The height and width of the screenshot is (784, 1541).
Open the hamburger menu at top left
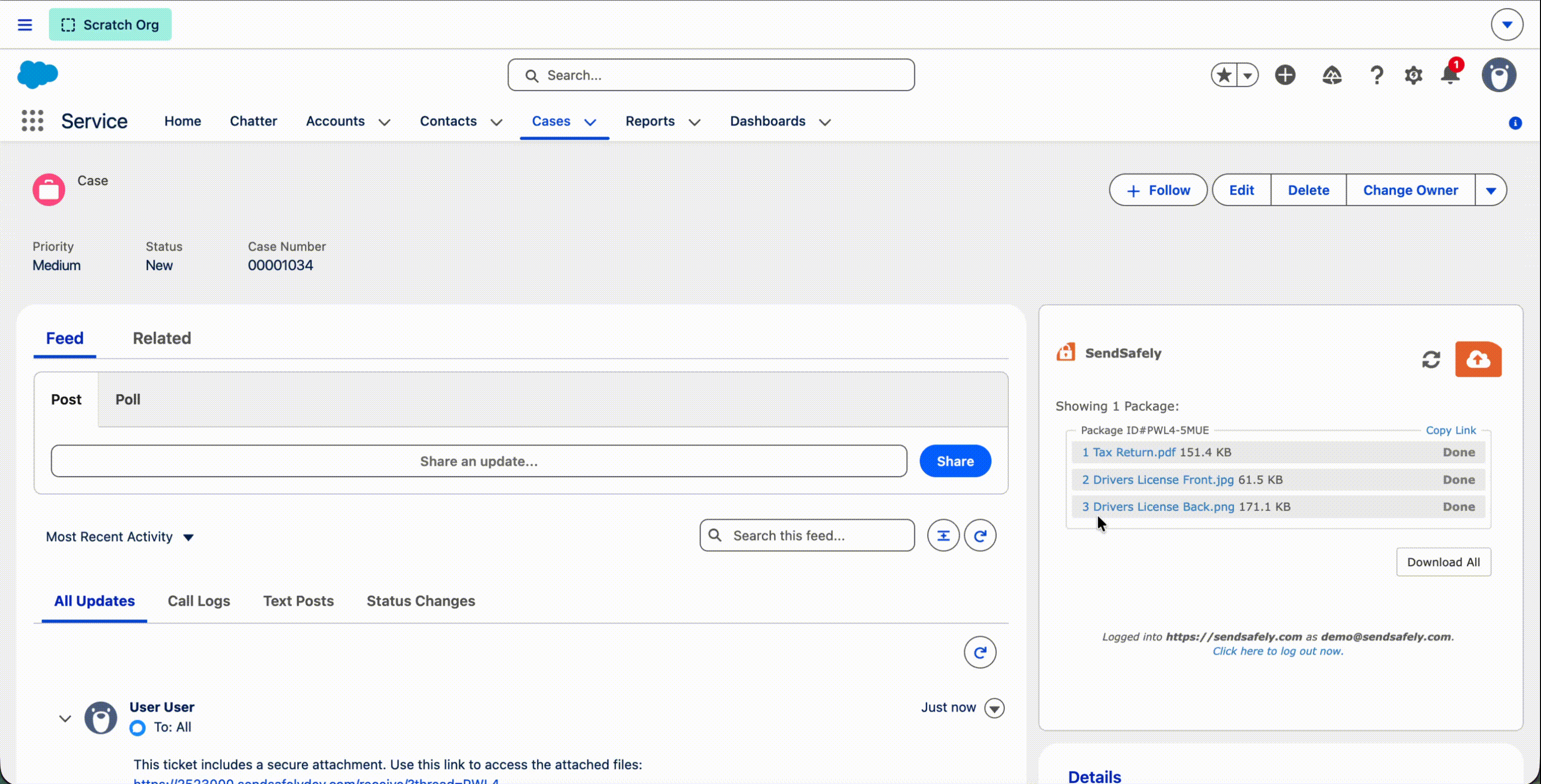click(x=24, y=24)
